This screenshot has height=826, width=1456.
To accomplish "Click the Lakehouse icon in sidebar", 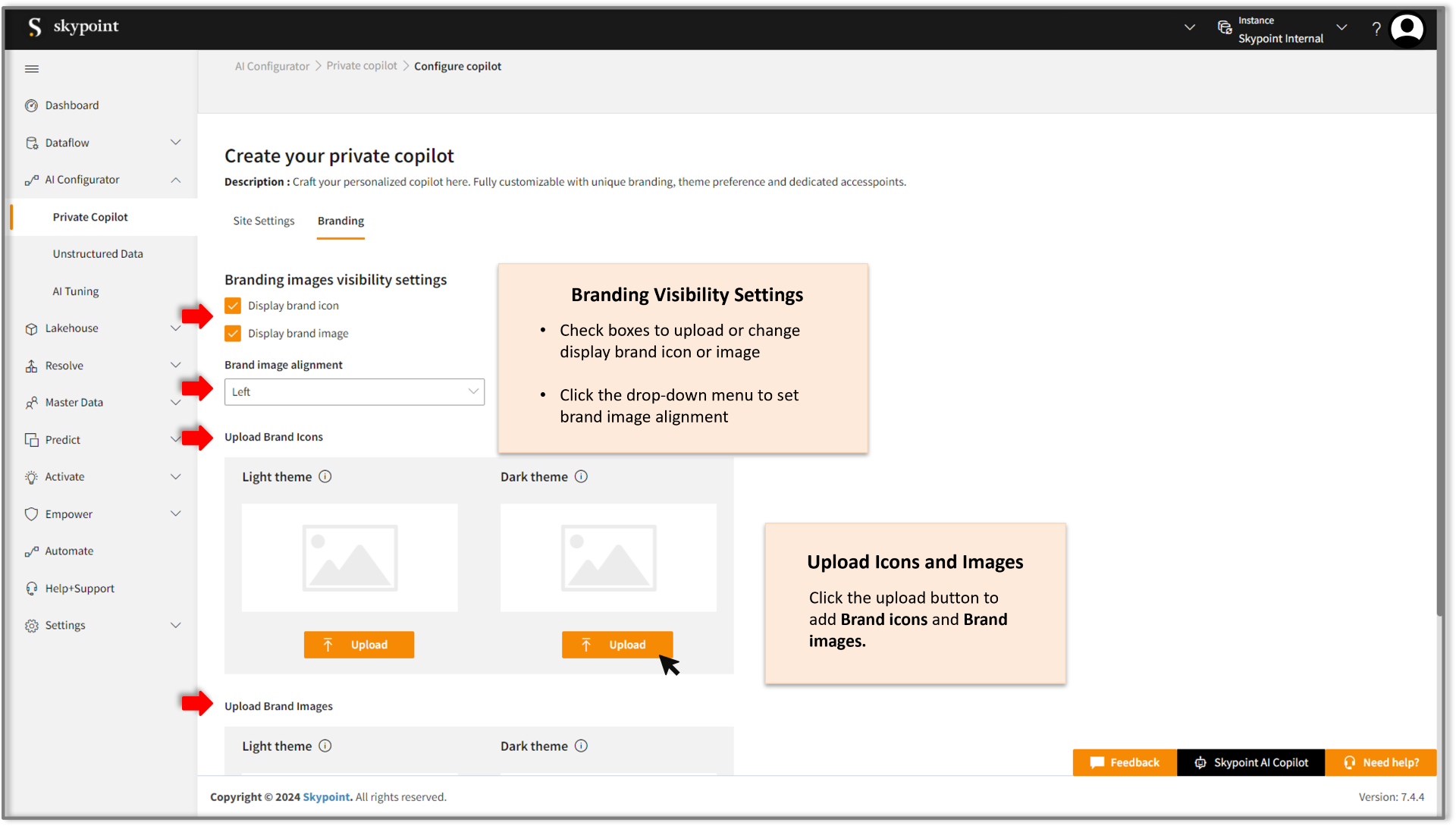I will point(29,328).
